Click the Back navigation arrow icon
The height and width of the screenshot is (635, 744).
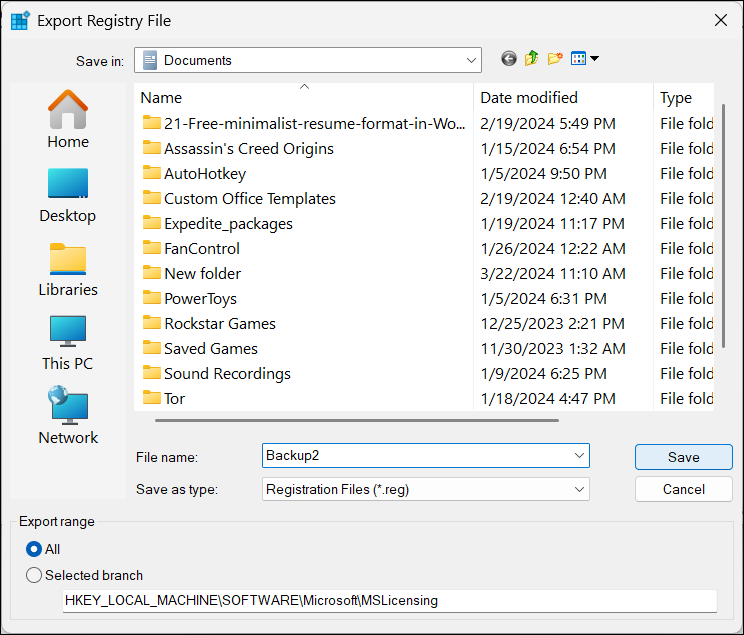click(509, 59)
